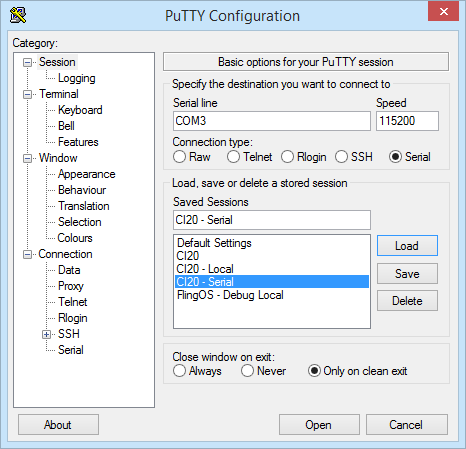Select the Raw connection type
Image resolution: width=466 pixels, height=449 pixels.
click(179, 157)
